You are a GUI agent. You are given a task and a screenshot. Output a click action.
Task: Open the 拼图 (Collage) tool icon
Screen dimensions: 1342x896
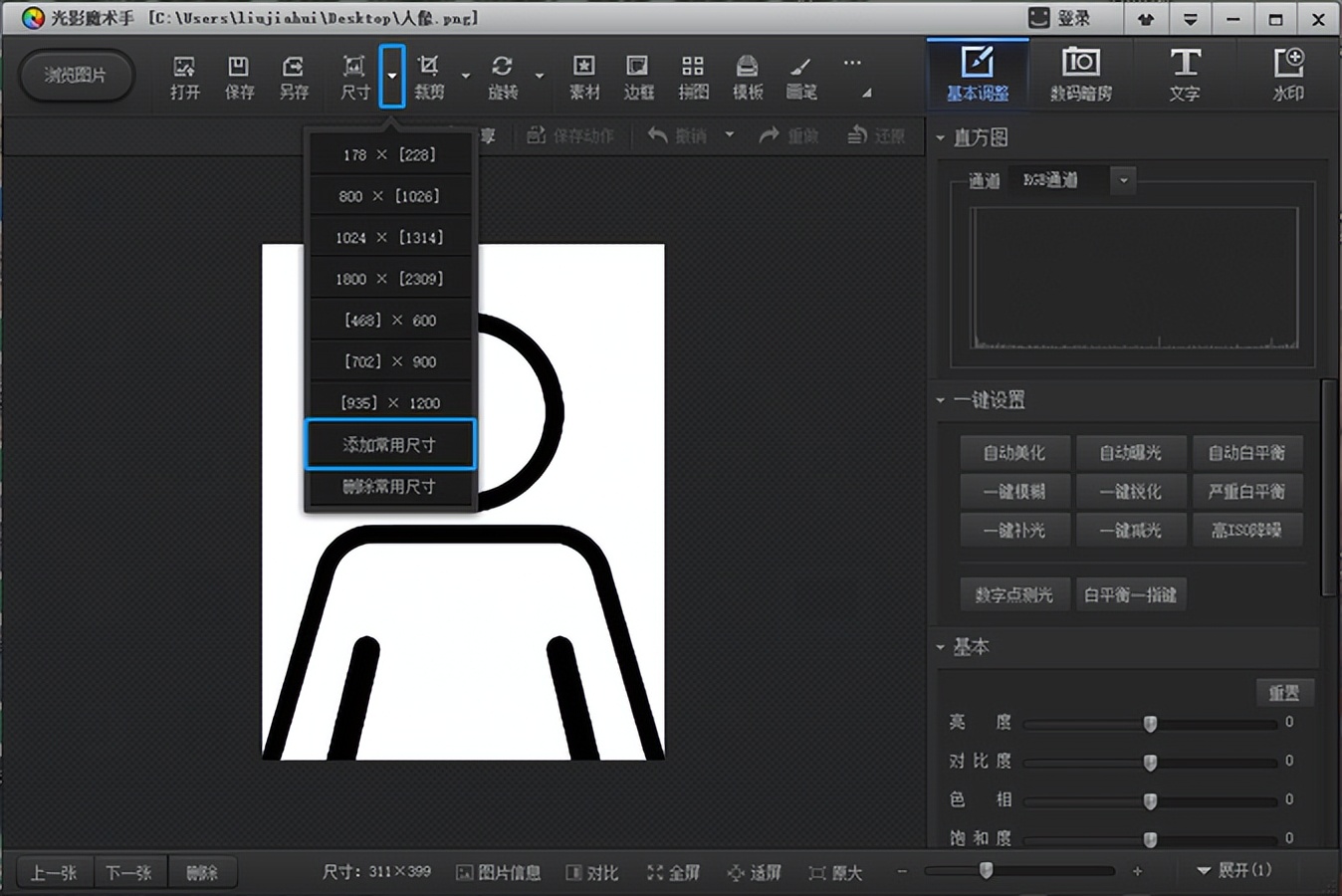(693, 77)
